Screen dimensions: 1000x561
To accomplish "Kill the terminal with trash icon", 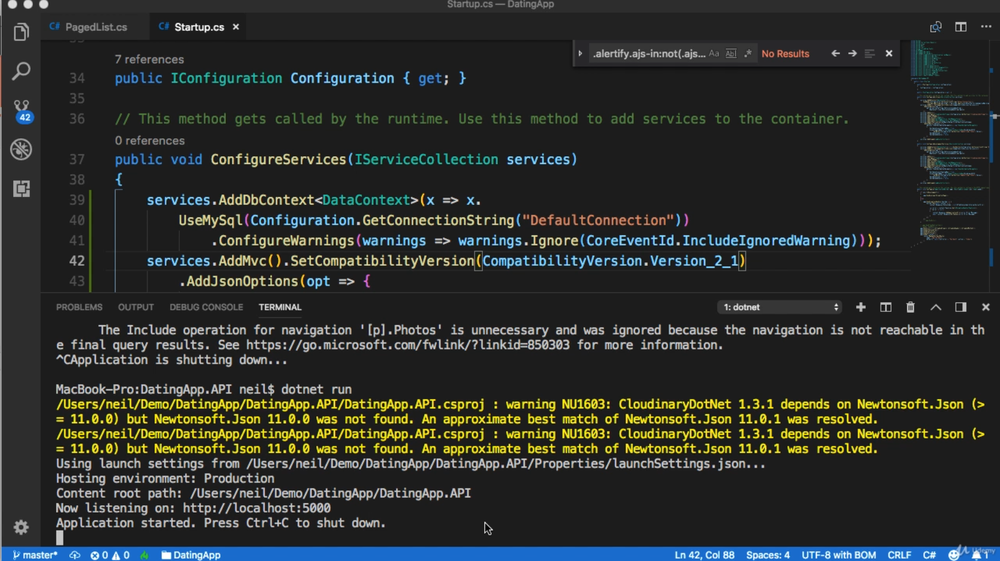I will pyautogui.click(x=911, y=307).
